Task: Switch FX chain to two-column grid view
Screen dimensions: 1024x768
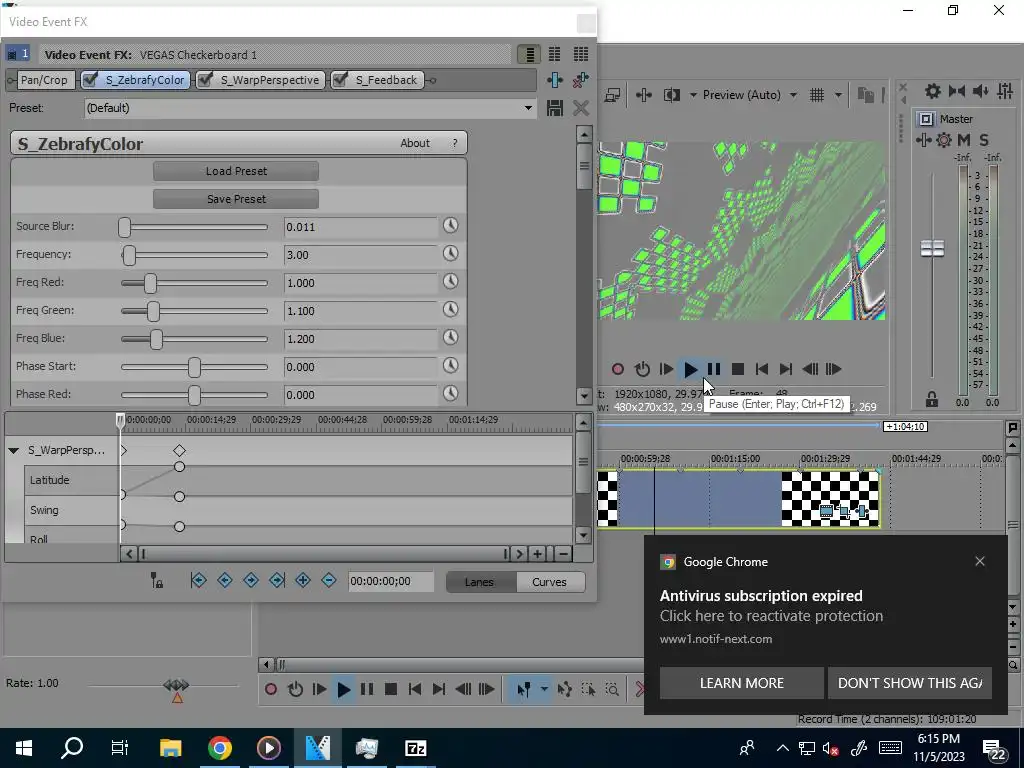Action: [x=554, y=54]
